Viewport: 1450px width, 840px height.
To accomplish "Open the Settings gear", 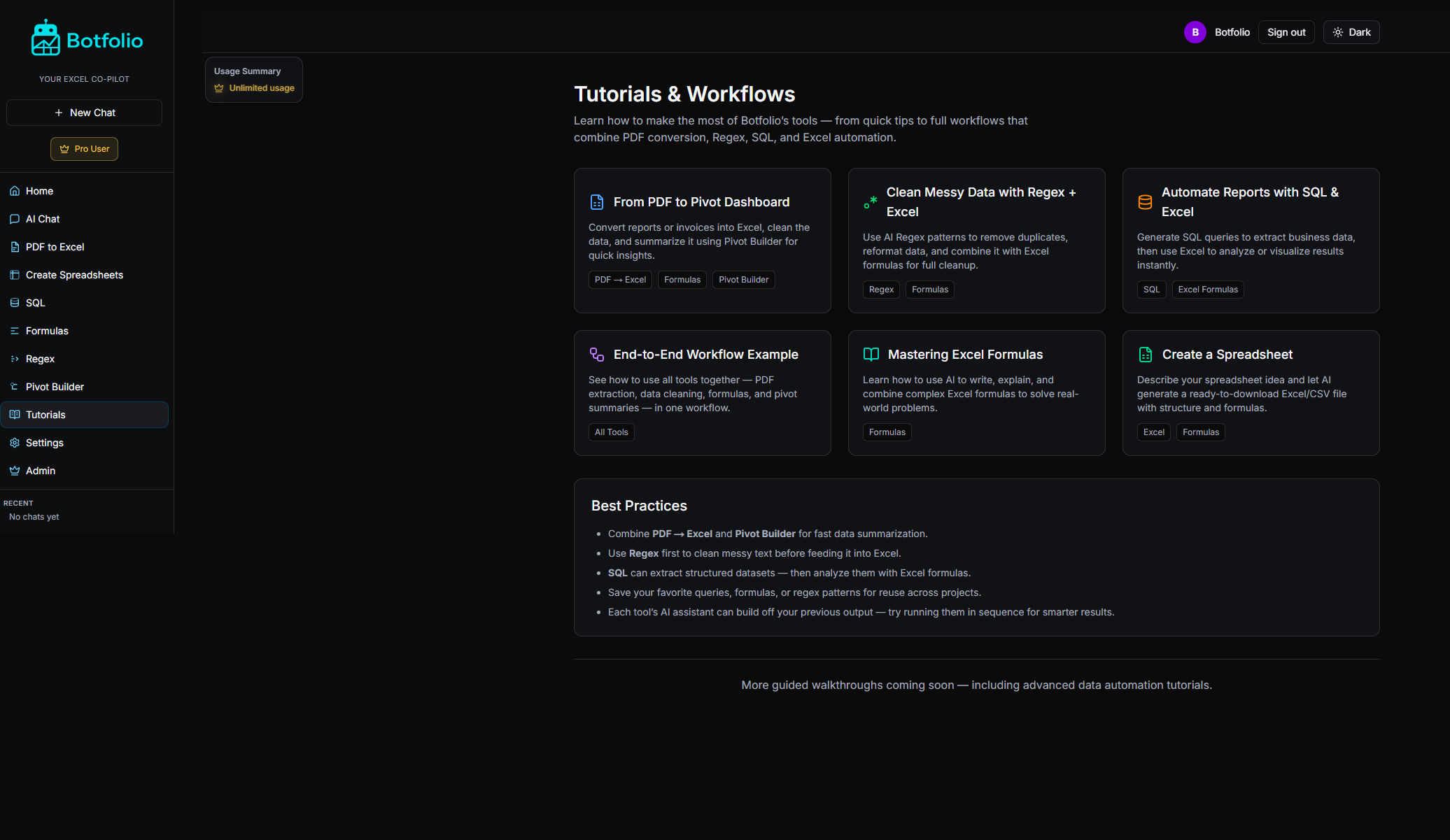I will pyautogui.click(x=15, y=442).
